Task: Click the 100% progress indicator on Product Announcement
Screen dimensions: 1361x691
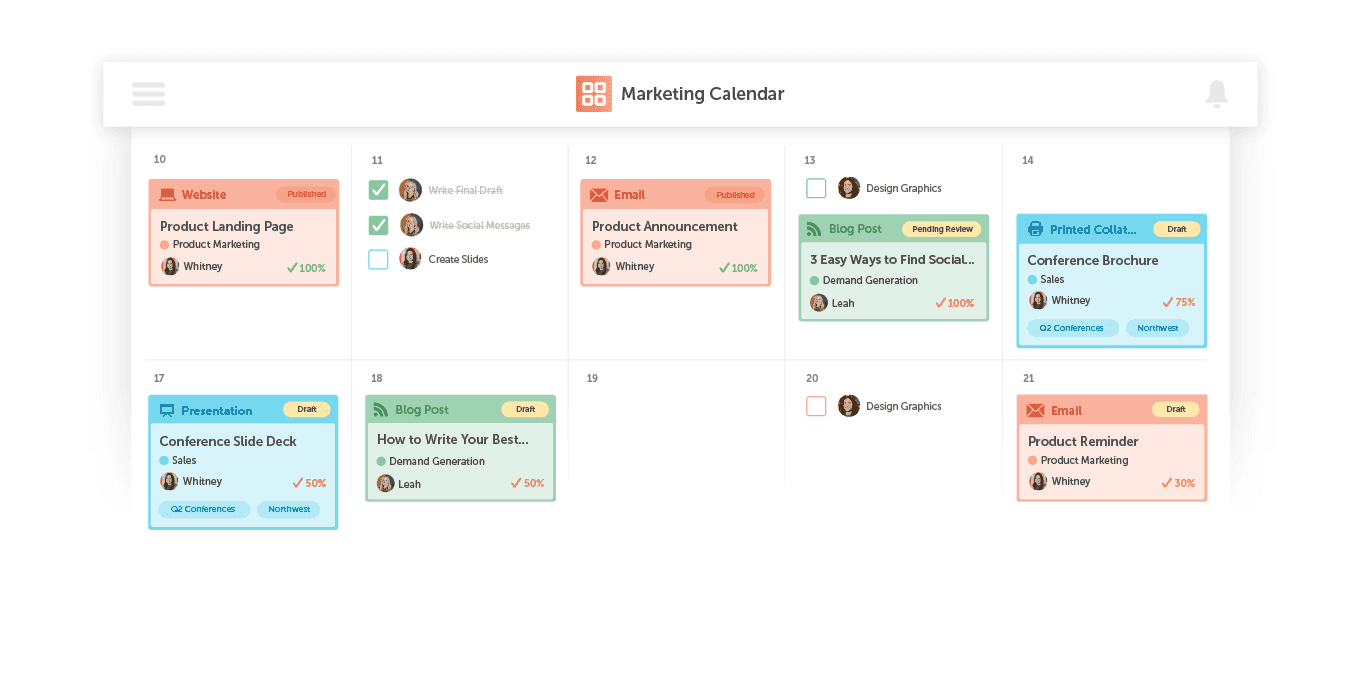Action: (740, 267)
